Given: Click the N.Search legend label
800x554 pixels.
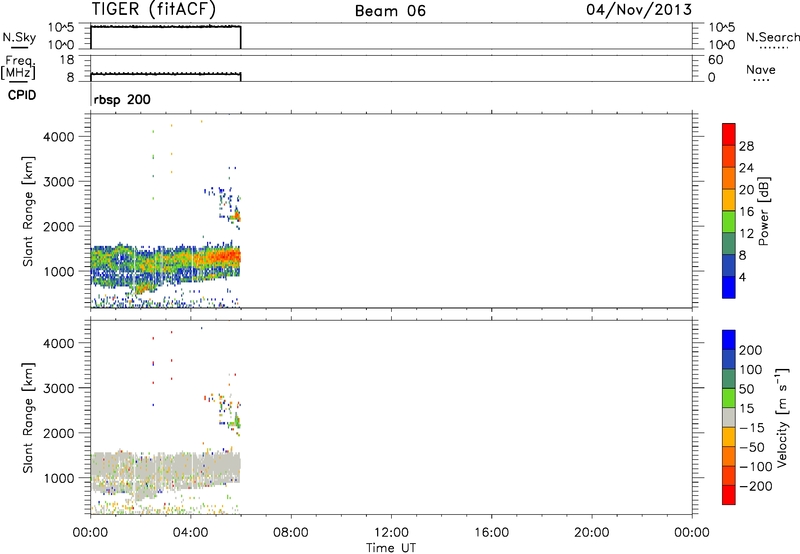Looking at the screenshot, I should pos(772,37).
